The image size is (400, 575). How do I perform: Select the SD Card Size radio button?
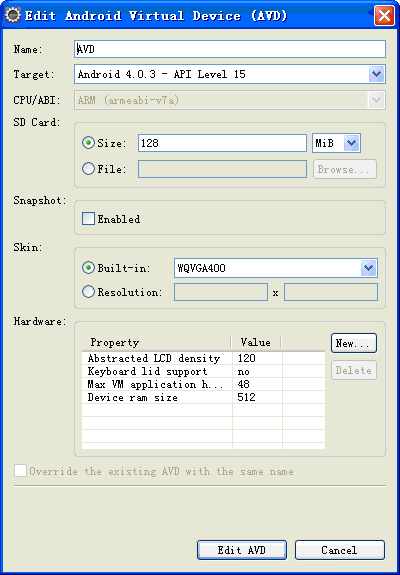[x=88, y=143]
